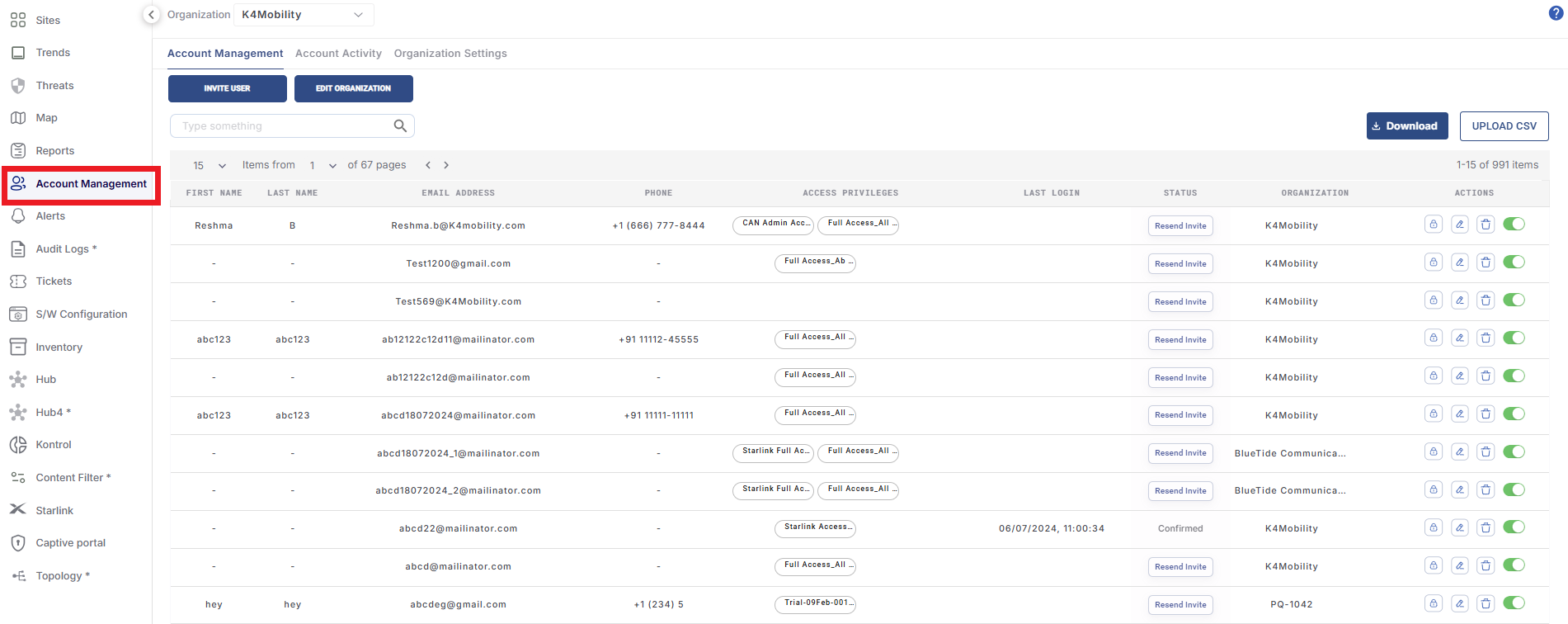The image size is (1568, 624).
Task: Click the search magnifier icon
Action: pos(400,126)
